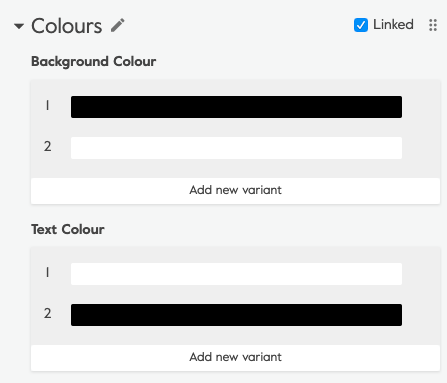This screenshot has height=383, width=447.
Task: Add new variant under Text Colour
Action: click(235, 357)
